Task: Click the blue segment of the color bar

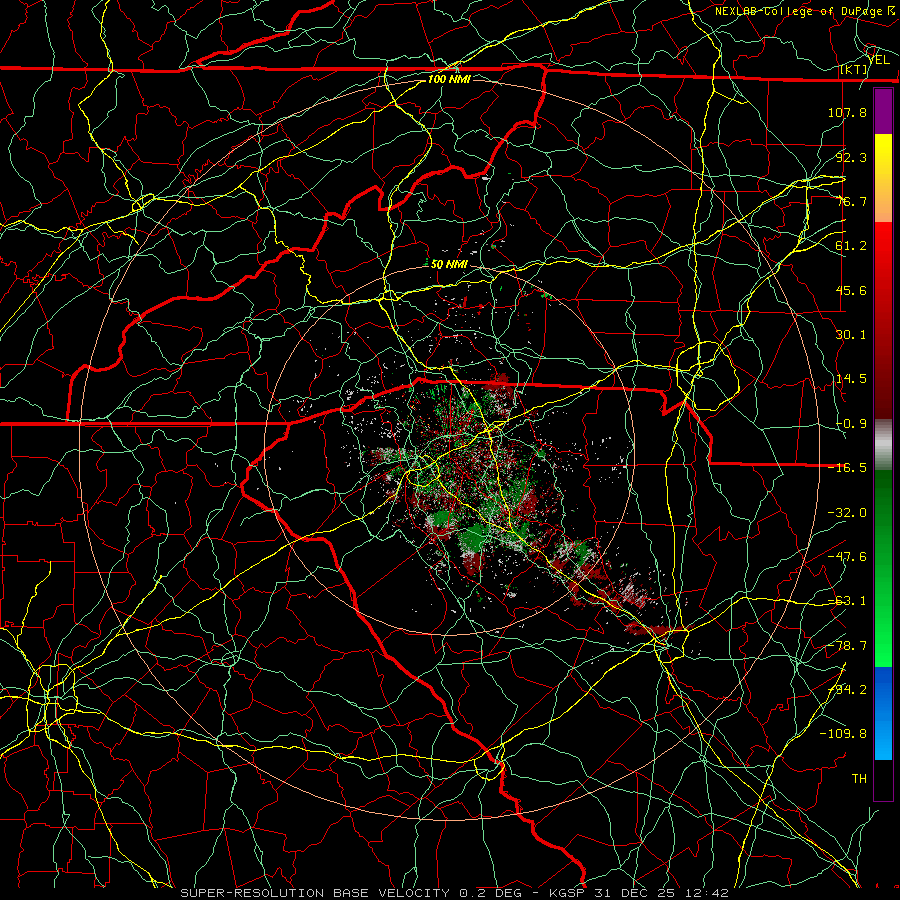Action: [x=883, y=713]
